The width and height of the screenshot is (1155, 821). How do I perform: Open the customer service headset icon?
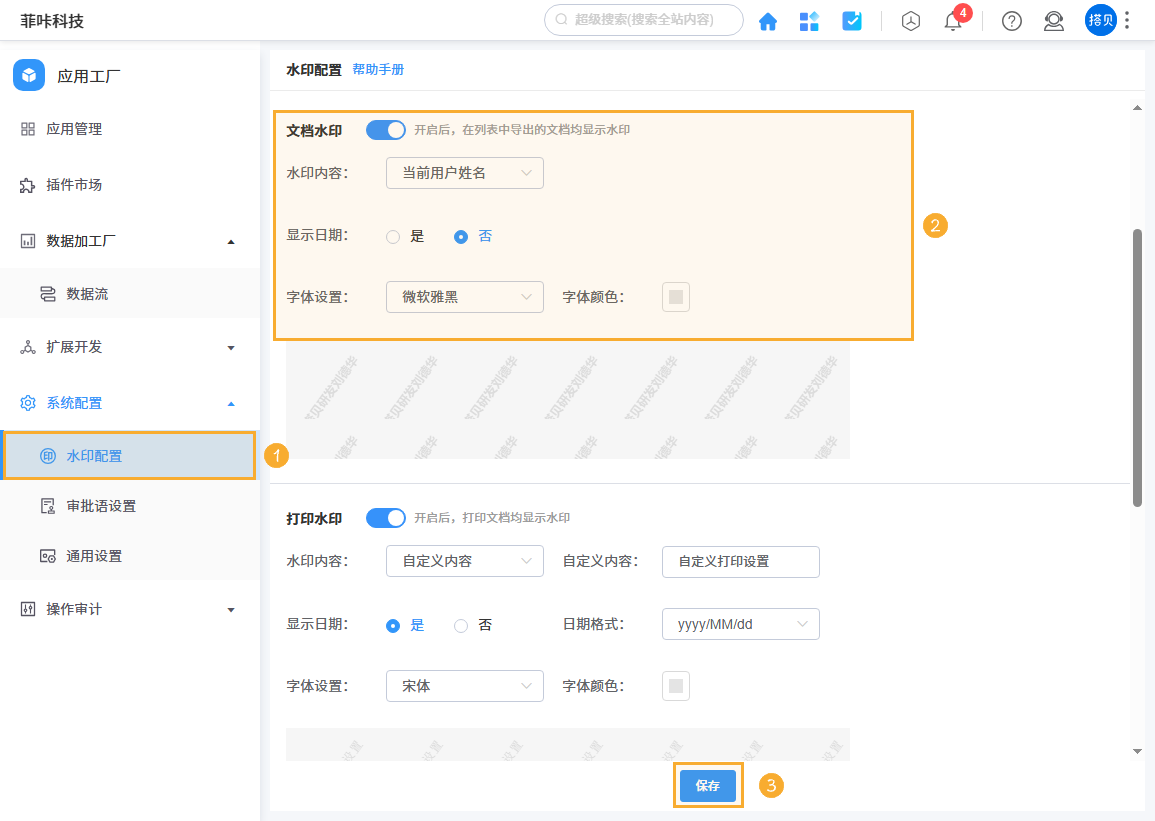(x=1053, y=21)
